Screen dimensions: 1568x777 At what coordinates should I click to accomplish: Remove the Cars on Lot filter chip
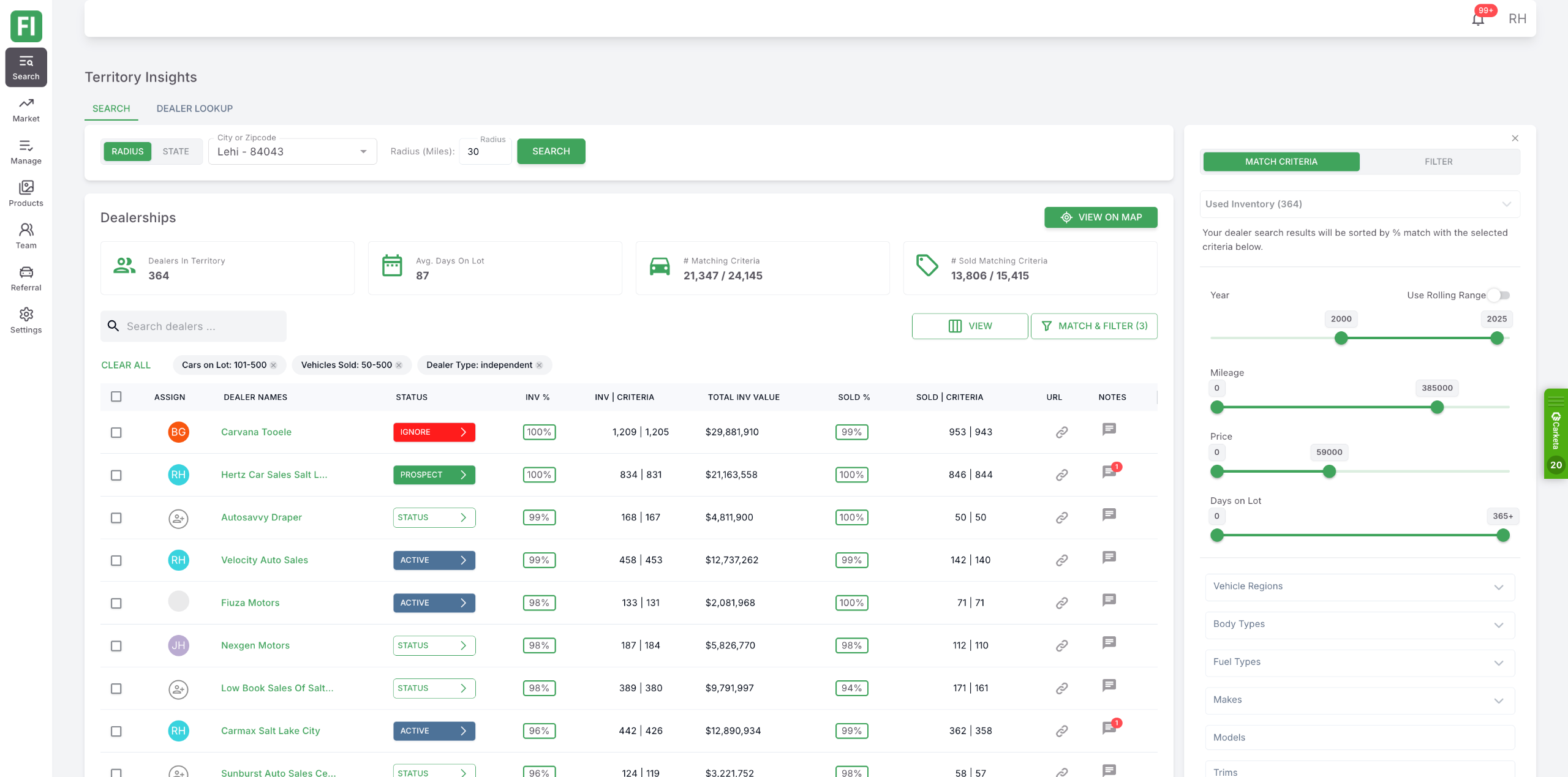tap(274, 366)
